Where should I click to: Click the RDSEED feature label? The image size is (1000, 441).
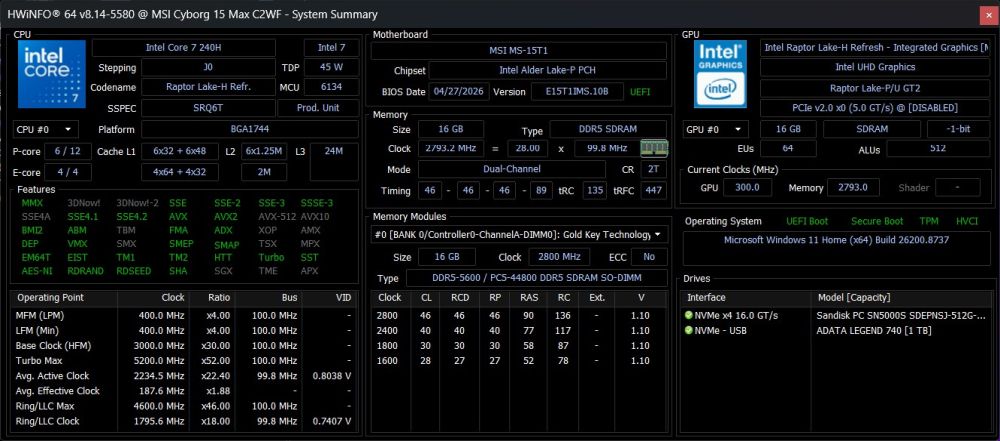click(134, 271)
